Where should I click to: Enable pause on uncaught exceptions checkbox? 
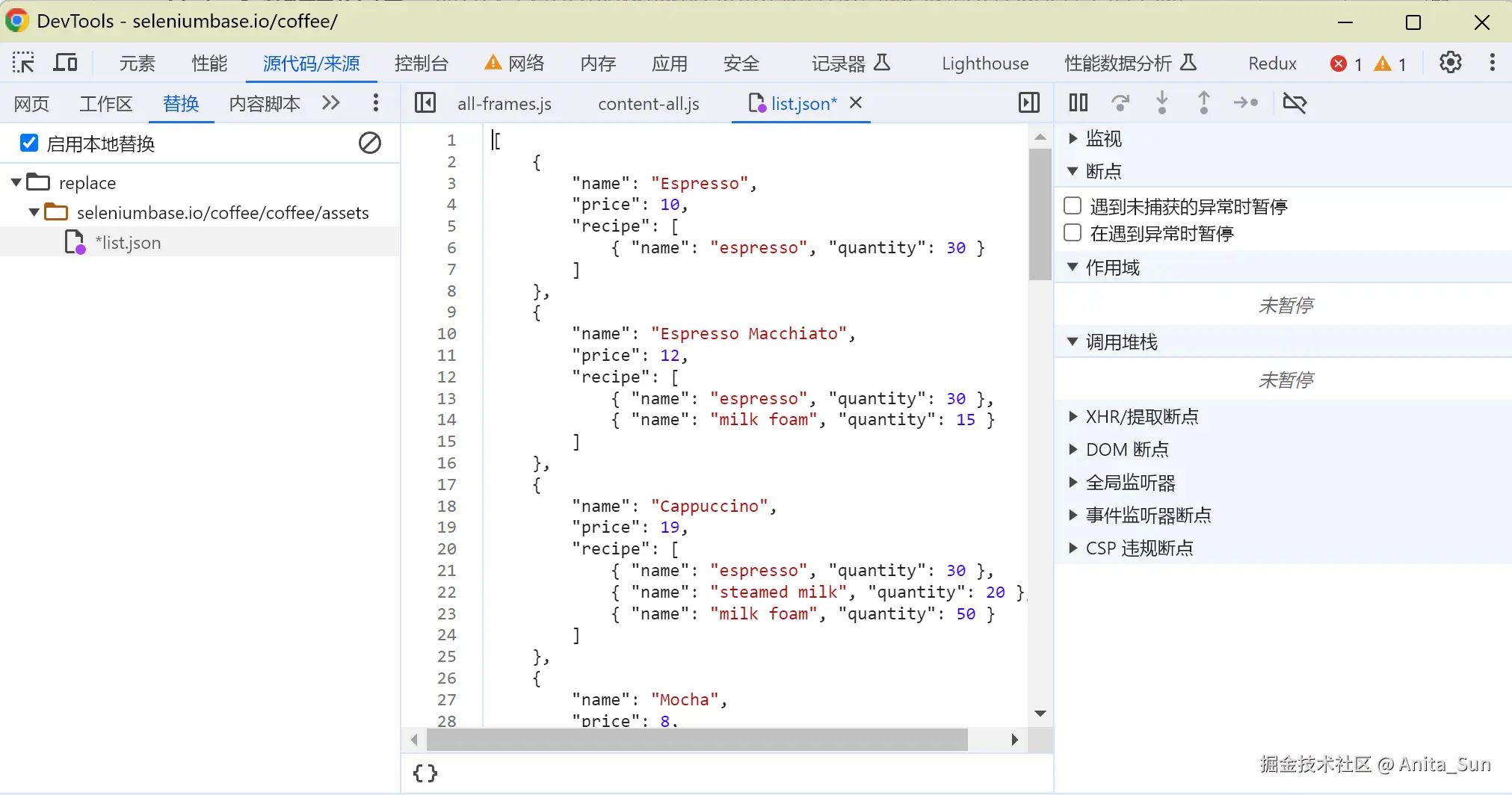click(x=1073, y=205)
